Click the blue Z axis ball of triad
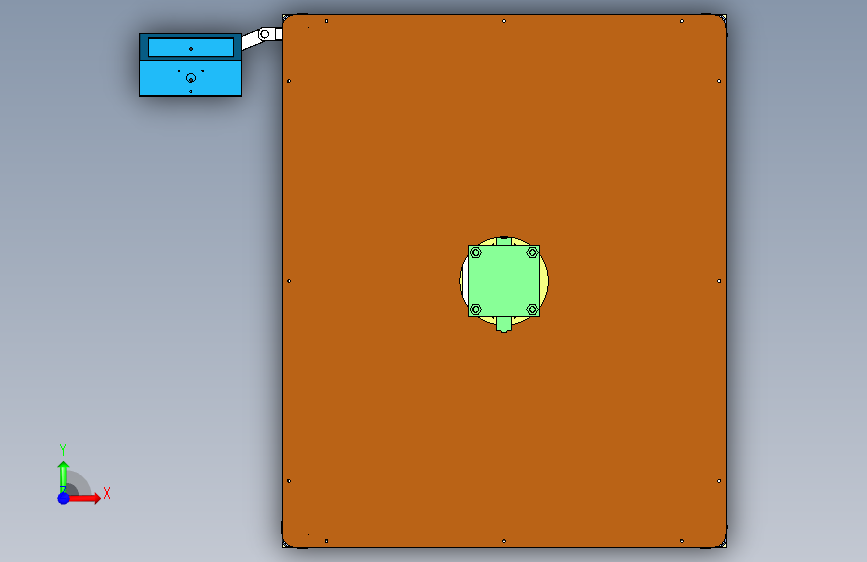 63,498
